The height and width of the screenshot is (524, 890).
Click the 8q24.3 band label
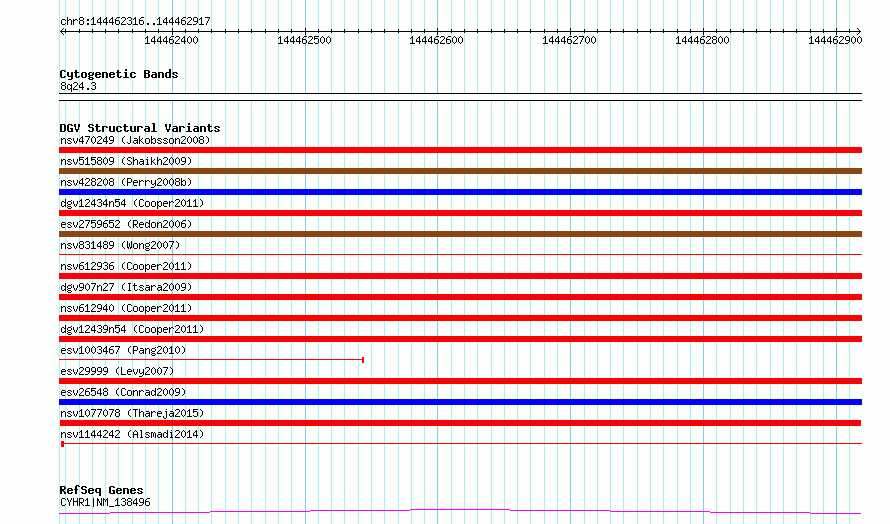click(x=78, y=86)
